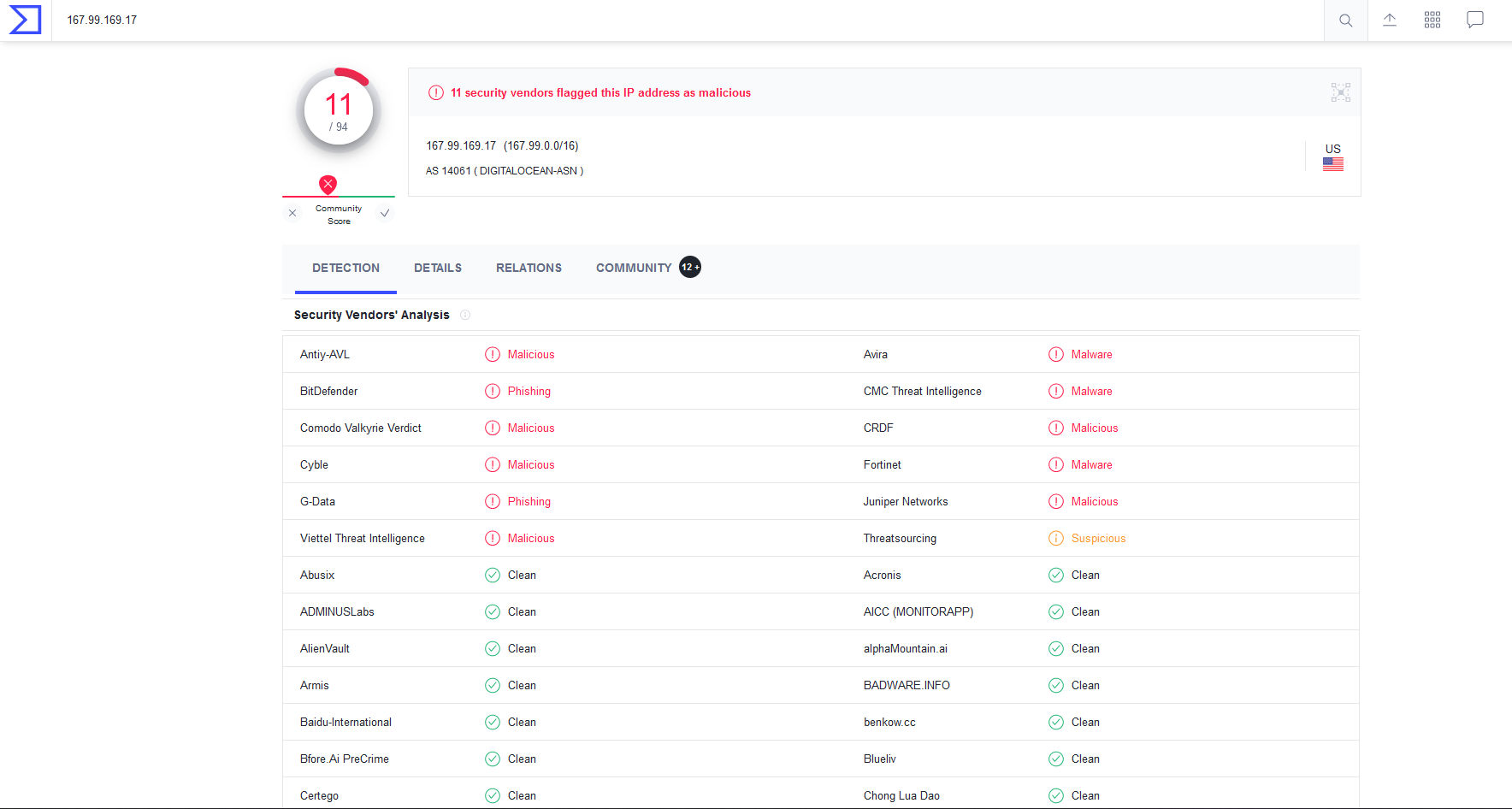Toggle the community score marker pin
1512x809 pixels.
(x=328, y=184)
